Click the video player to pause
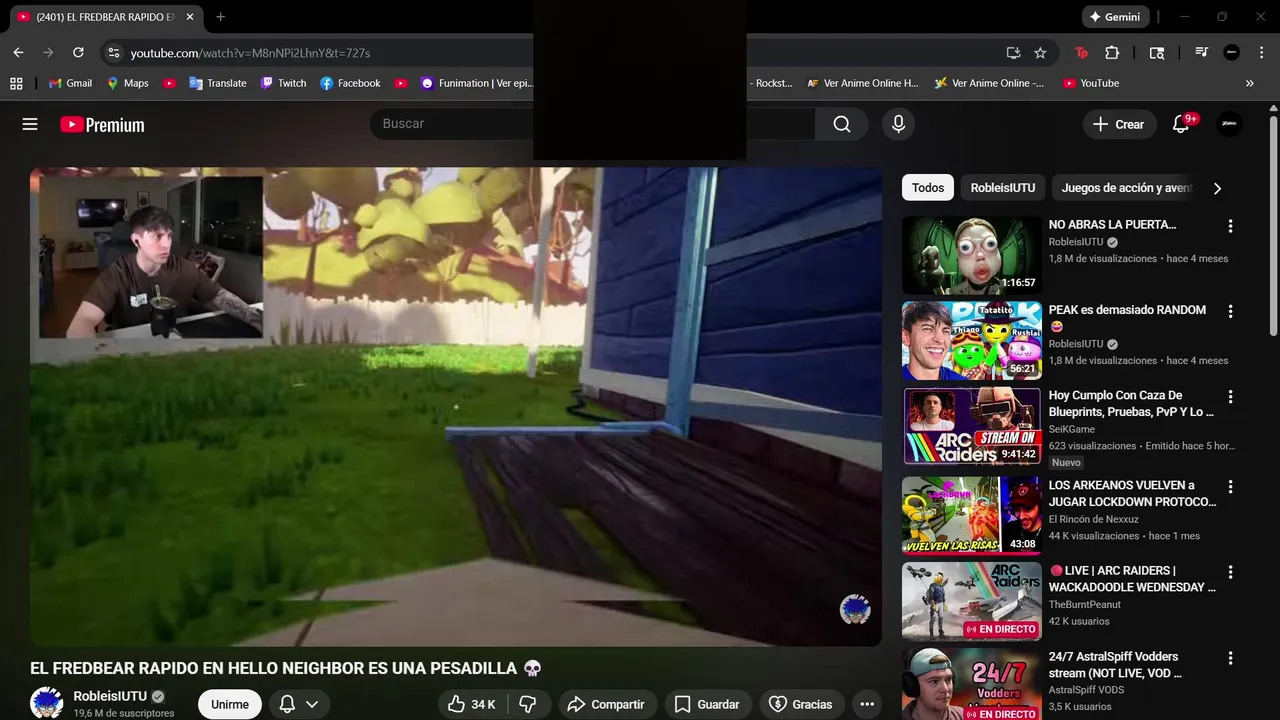Screen dimensions: 1280x720 (456, 407)
